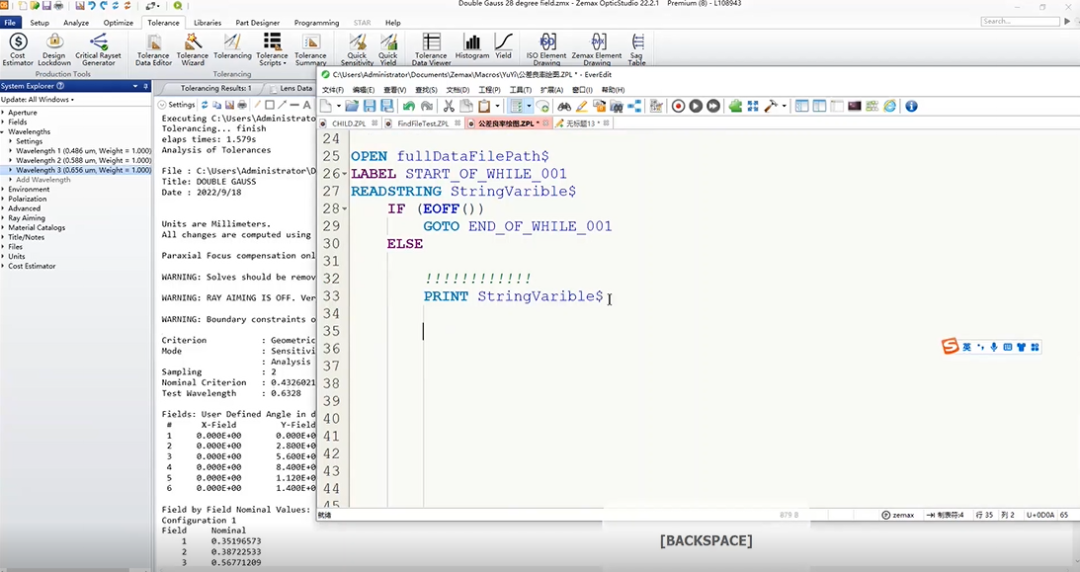Launch the Tolerance Wizard
Viewport: 1080px width, 572px height.
(193, 50)
